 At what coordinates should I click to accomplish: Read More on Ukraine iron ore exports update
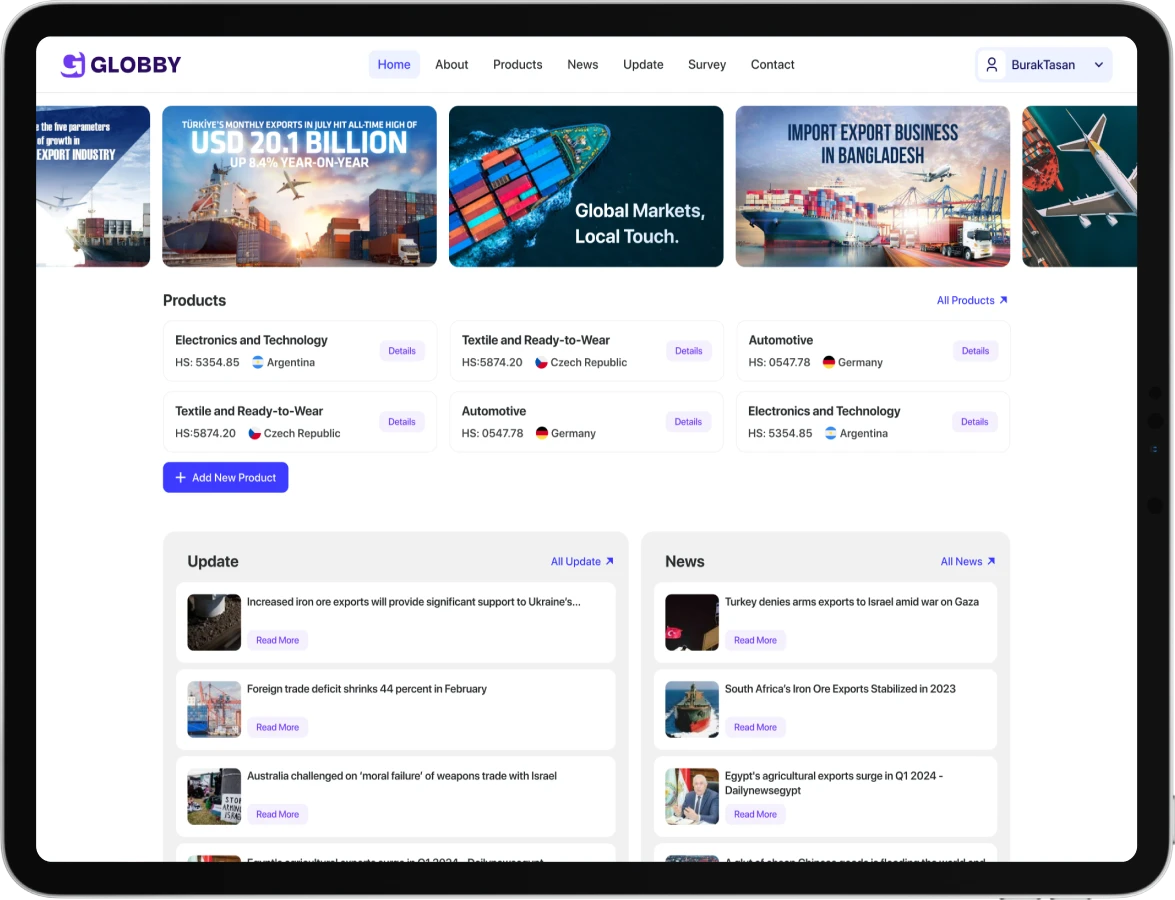point(277,640)
